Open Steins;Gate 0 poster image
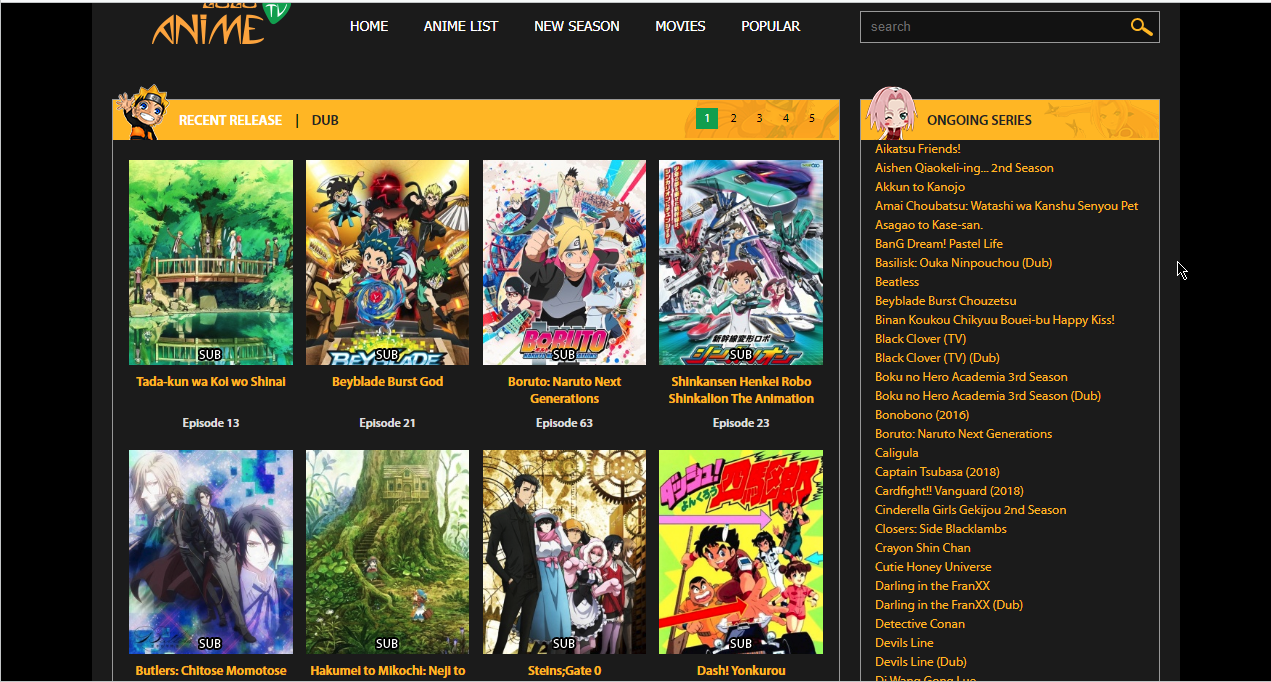The image size is (1271, 682). [x=564, y=552]
